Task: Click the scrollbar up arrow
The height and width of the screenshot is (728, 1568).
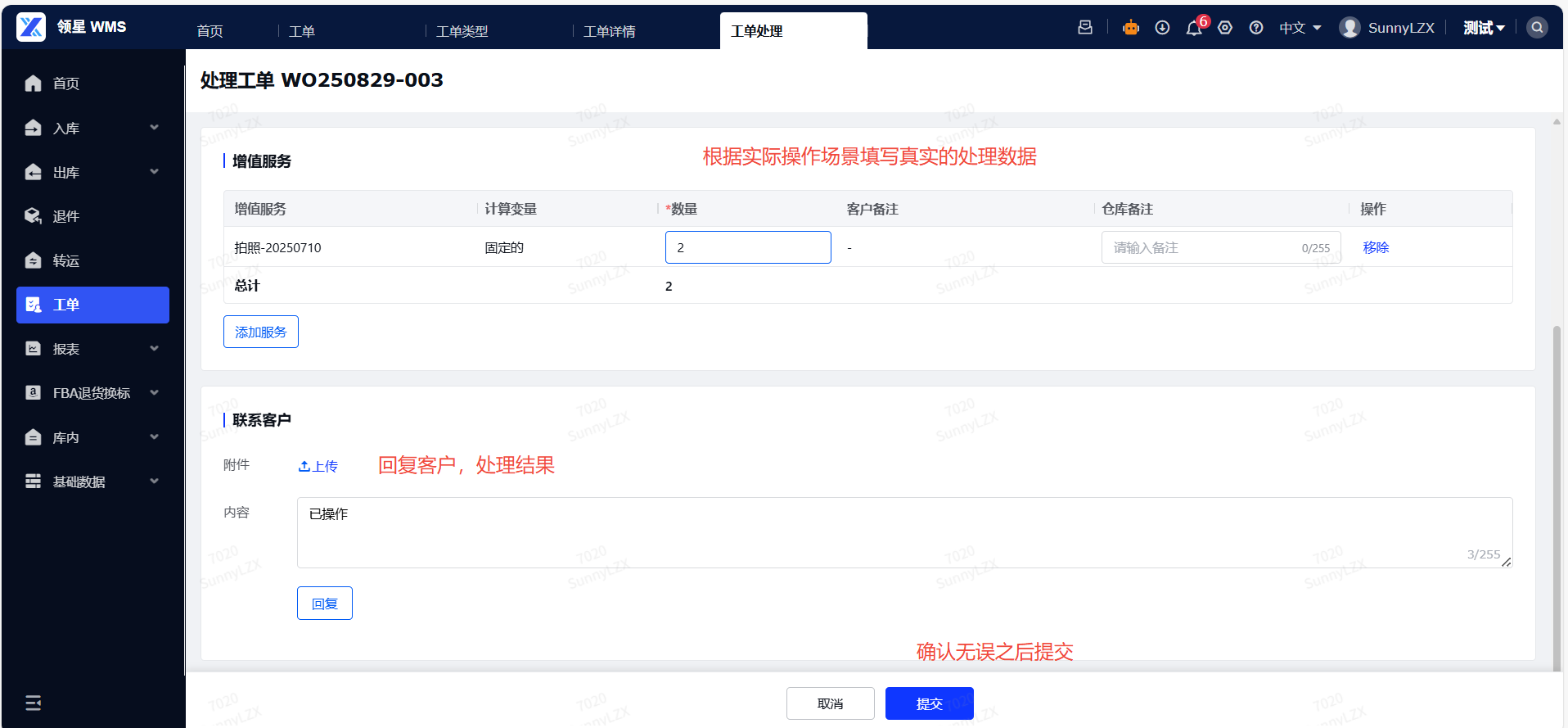Action: pos(1557,122)
